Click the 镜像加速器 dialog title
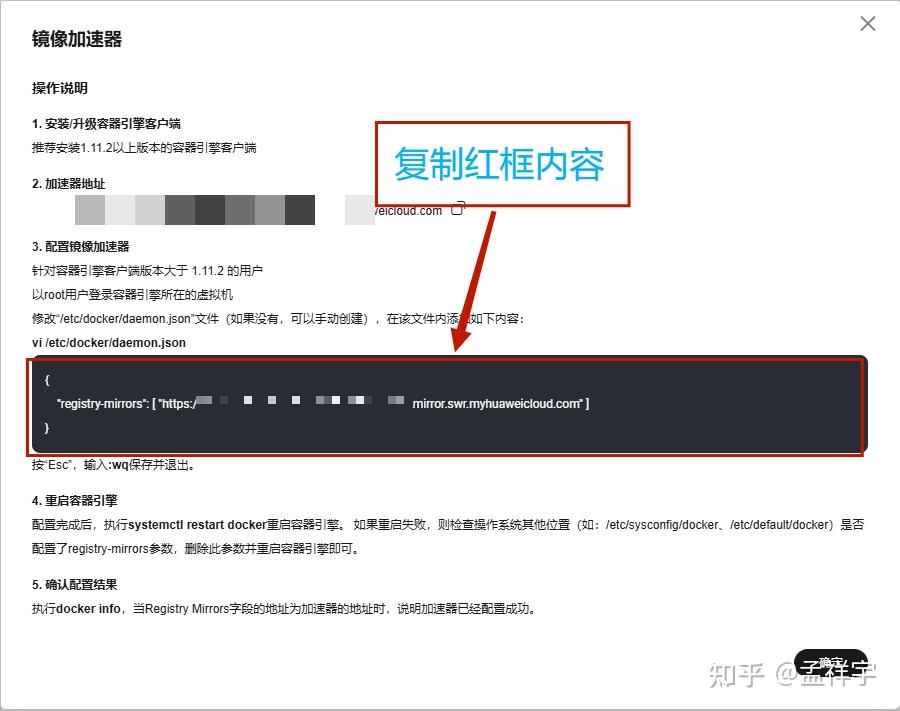This screenshot has height=711, width=900. pos(77,40)
